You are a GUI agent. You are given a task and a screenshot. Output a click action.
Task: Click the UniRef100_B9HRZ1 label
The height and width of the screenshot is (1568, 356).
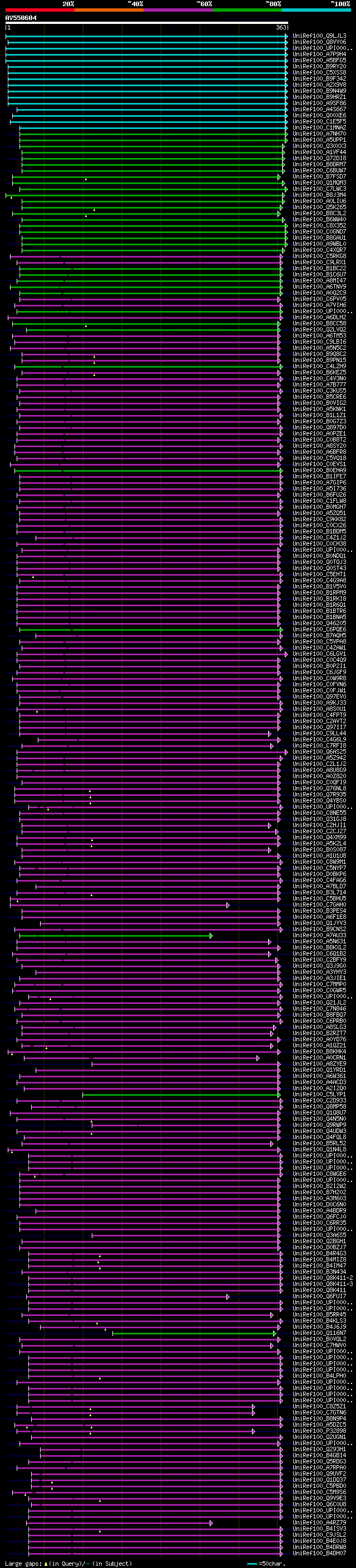pos(319,97)
